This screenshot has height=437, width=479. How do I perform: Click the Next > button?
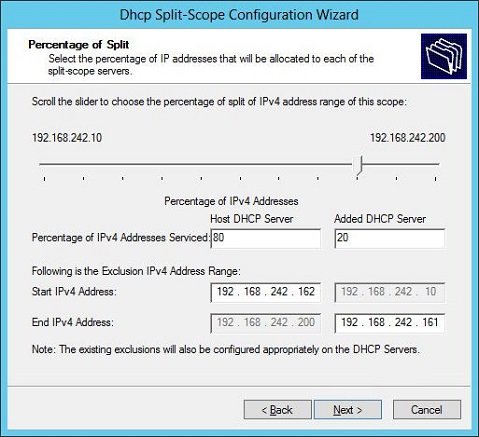(348, 410)
